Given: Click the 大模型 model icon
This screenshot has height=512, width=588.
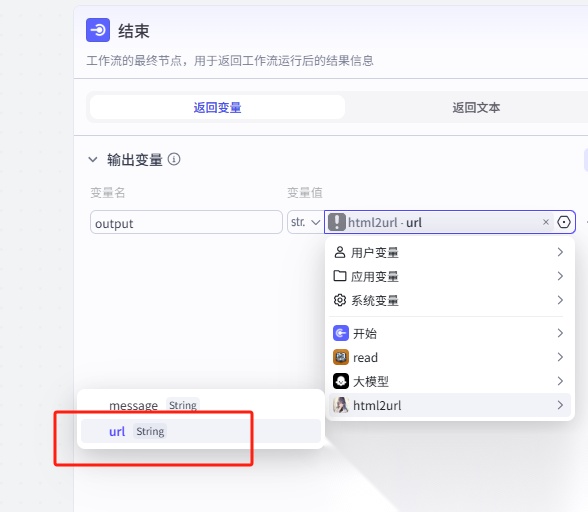Looking at the screenshot, I should 340,381.
